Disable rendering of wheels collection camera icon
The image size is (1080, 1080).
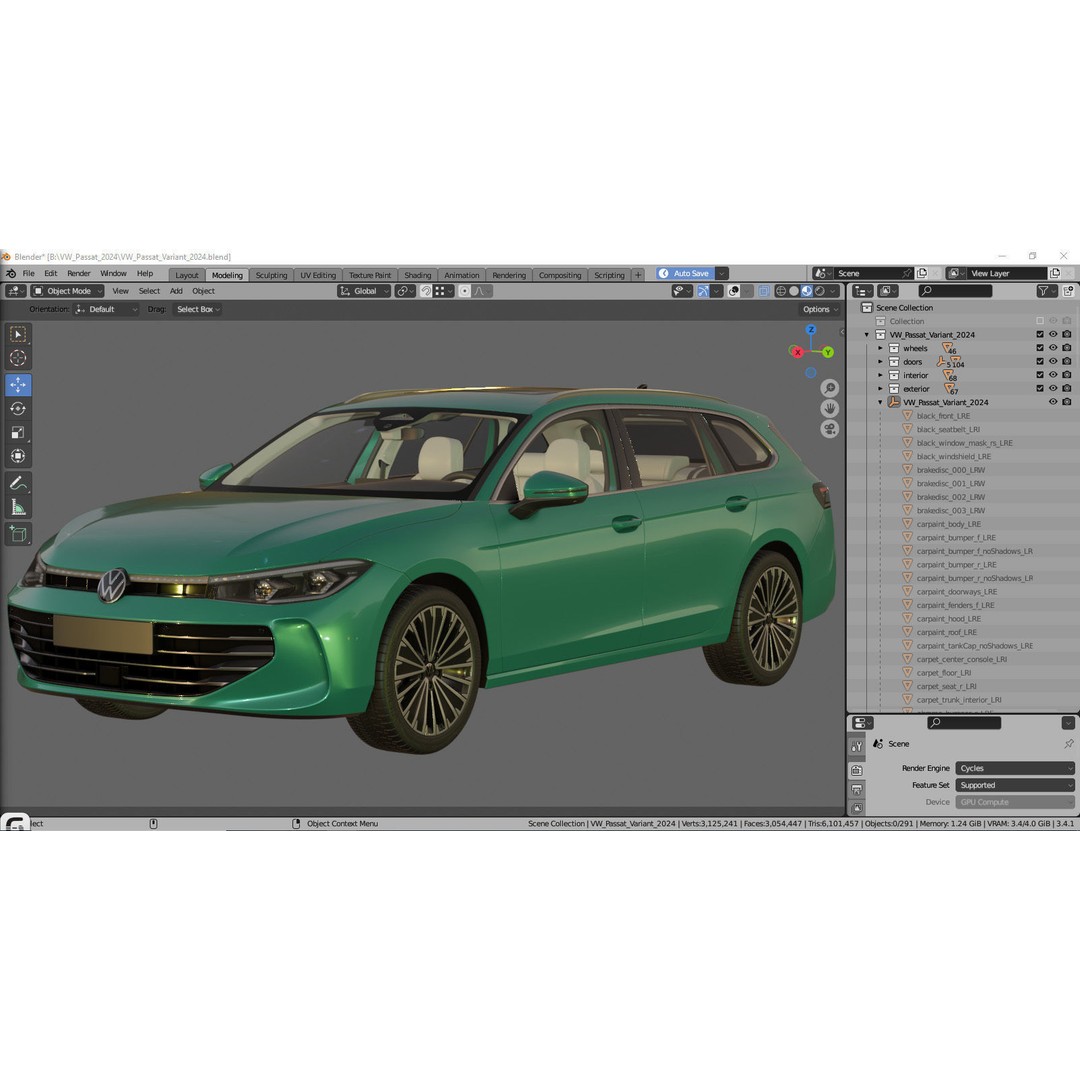(1067, 348)
